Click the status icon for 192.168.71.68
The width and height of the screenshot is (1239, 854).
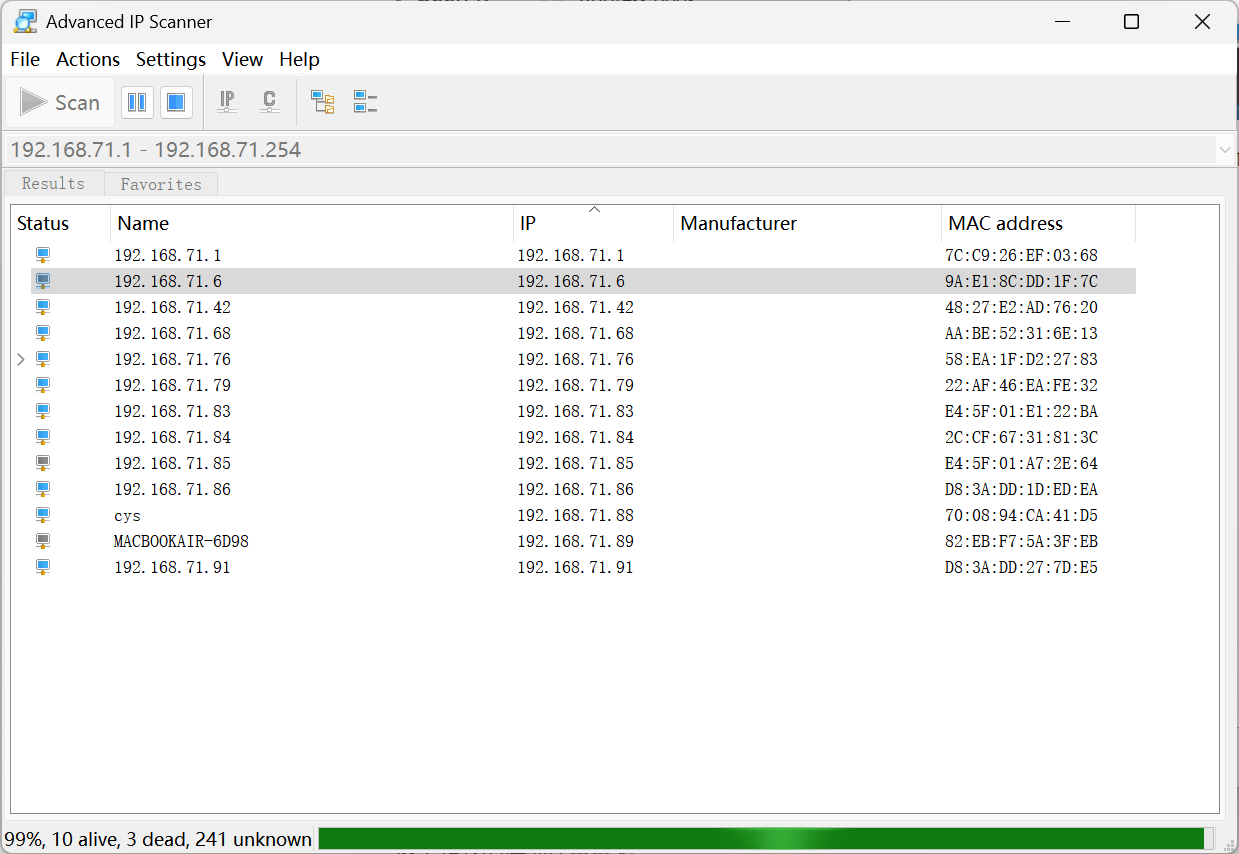[43, 333]
